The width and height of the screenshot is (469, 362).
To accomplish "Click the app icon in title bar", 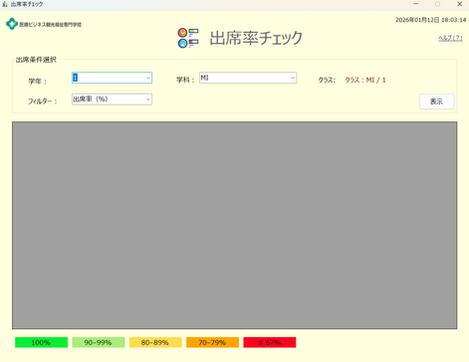I will click(x=4, y=4).
